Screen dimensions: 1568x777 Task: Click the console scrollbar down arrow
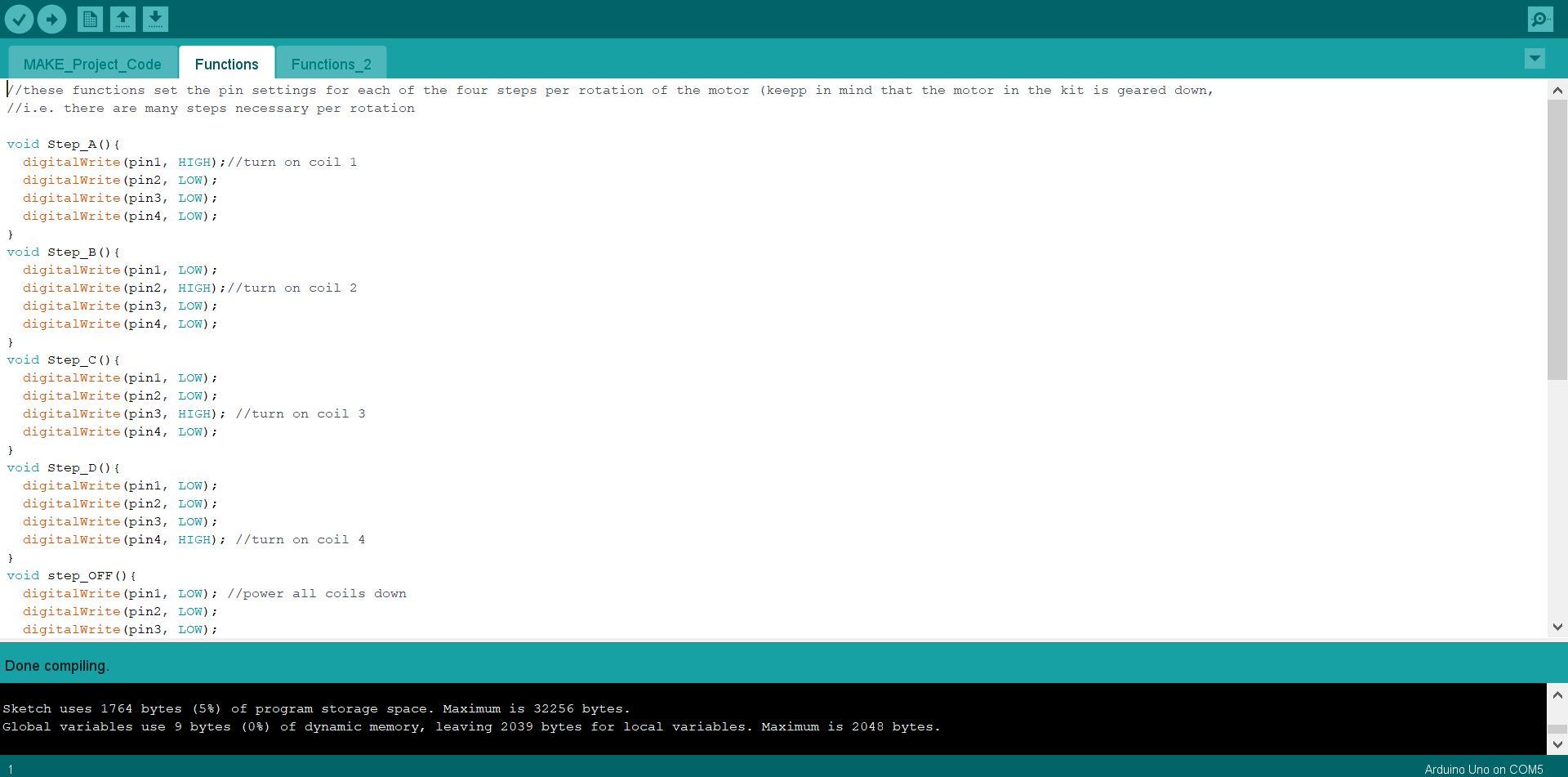click(x=1557, y=744)
